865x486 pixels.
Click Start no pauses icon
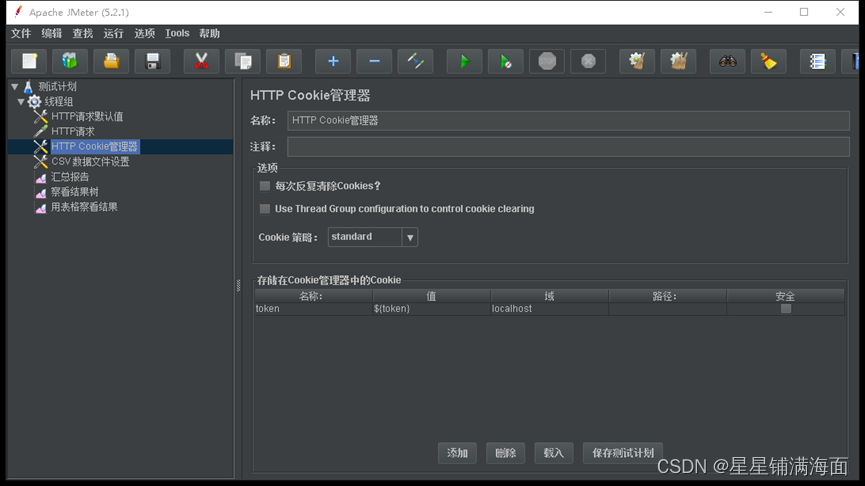coord(505,61)
